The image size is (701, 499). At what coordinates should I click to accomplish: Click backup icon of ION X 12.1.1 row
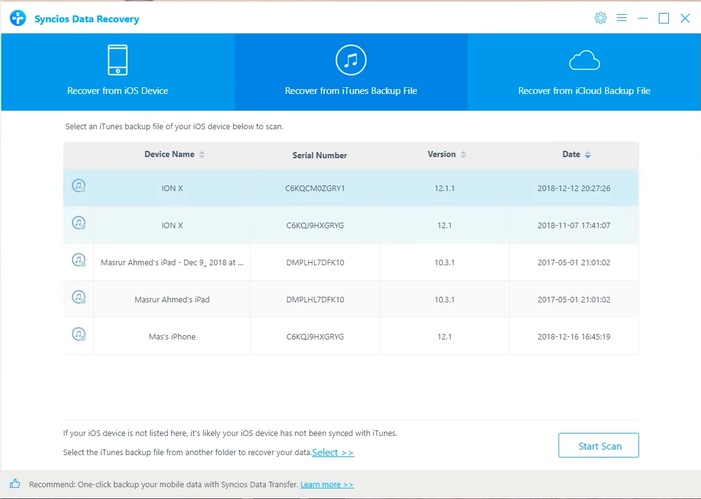pyautogui.click(x=79, y=186)
